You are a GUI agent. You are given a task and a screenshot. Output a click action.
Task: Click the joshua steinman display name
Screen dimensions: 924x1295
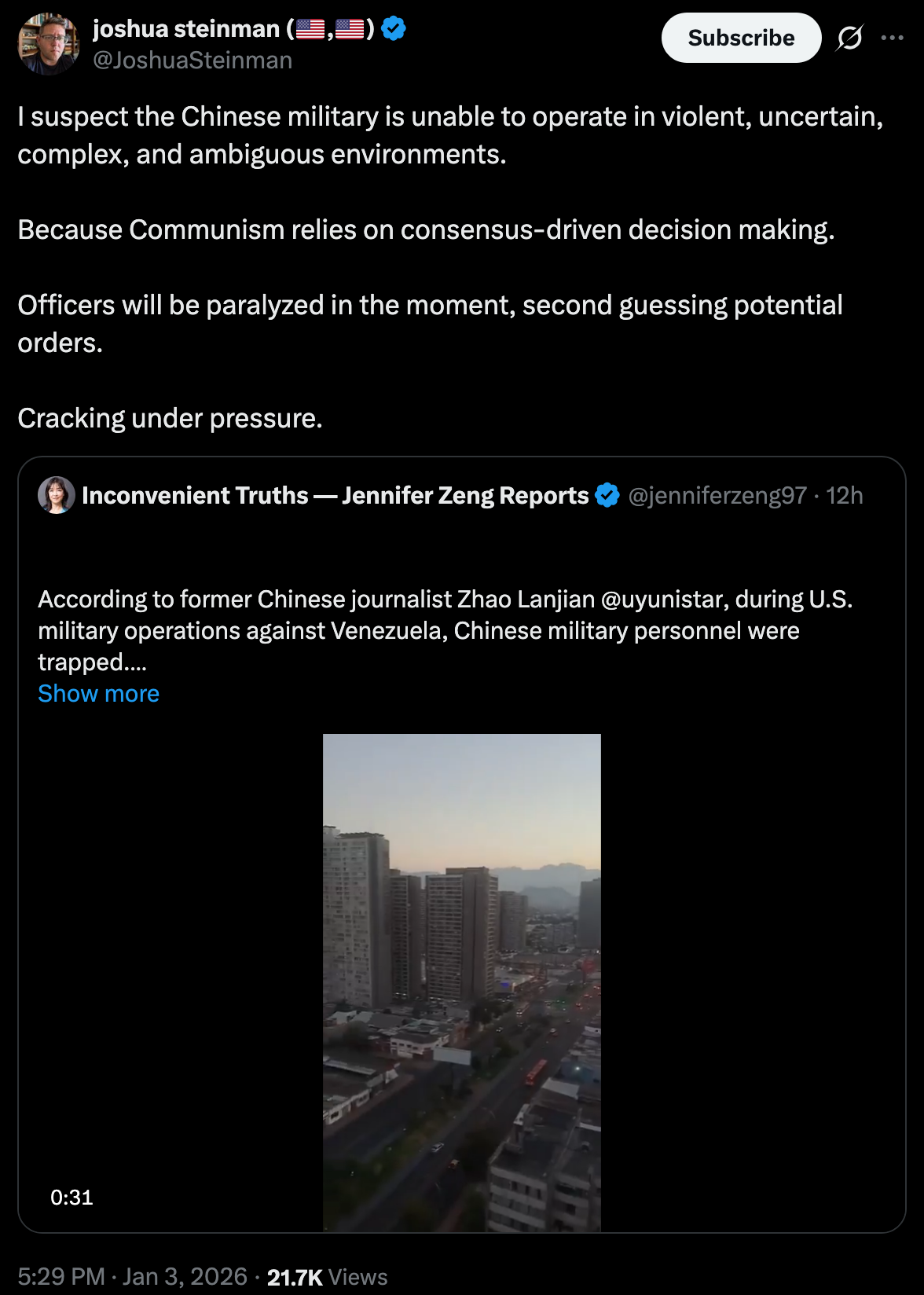click(185, 29)
